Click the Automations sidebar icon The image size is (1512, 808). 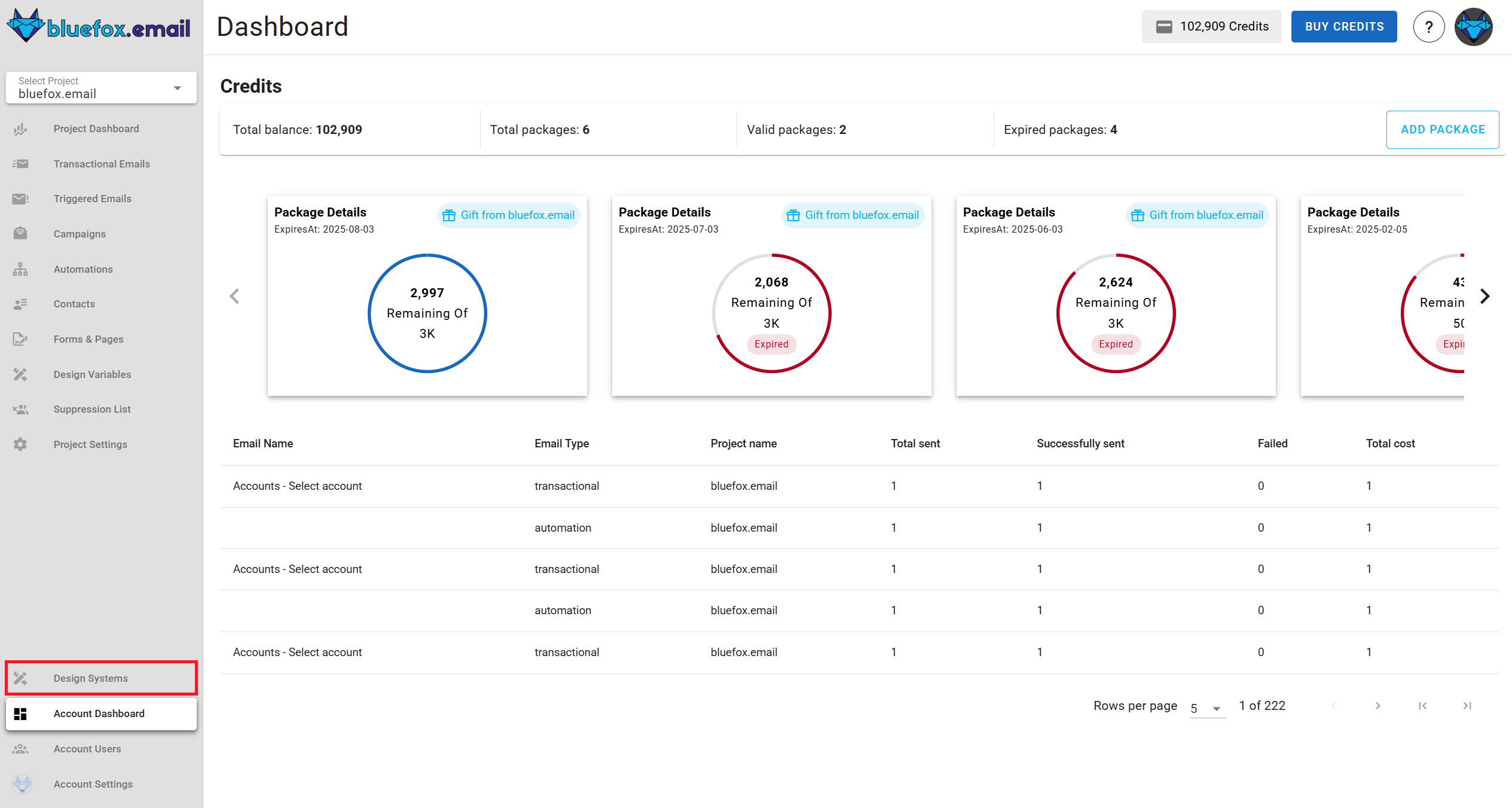20,269
